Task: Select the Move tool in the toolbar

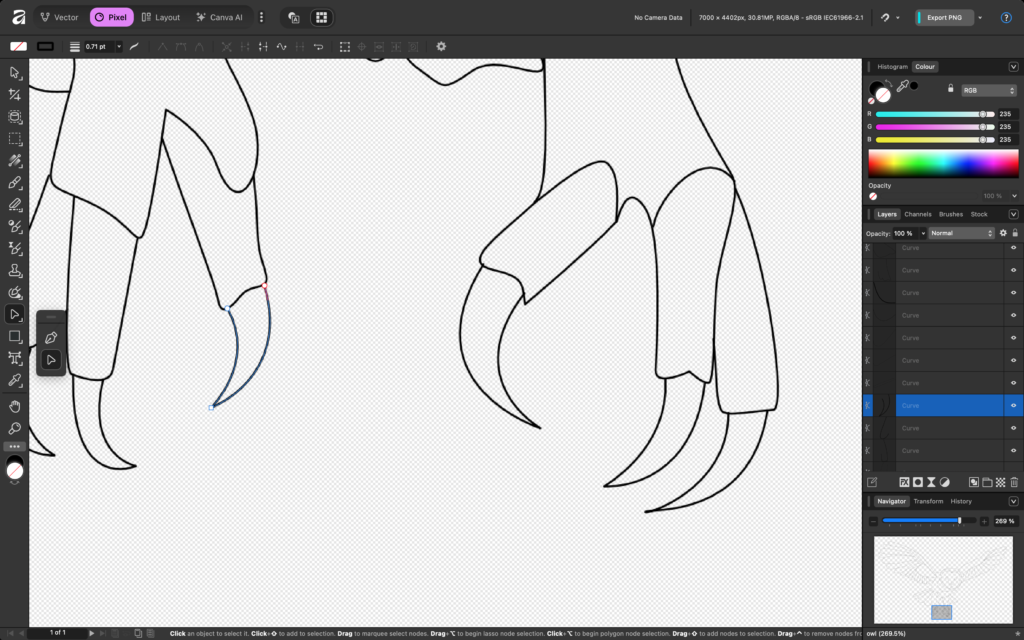Action: (15, 73)
